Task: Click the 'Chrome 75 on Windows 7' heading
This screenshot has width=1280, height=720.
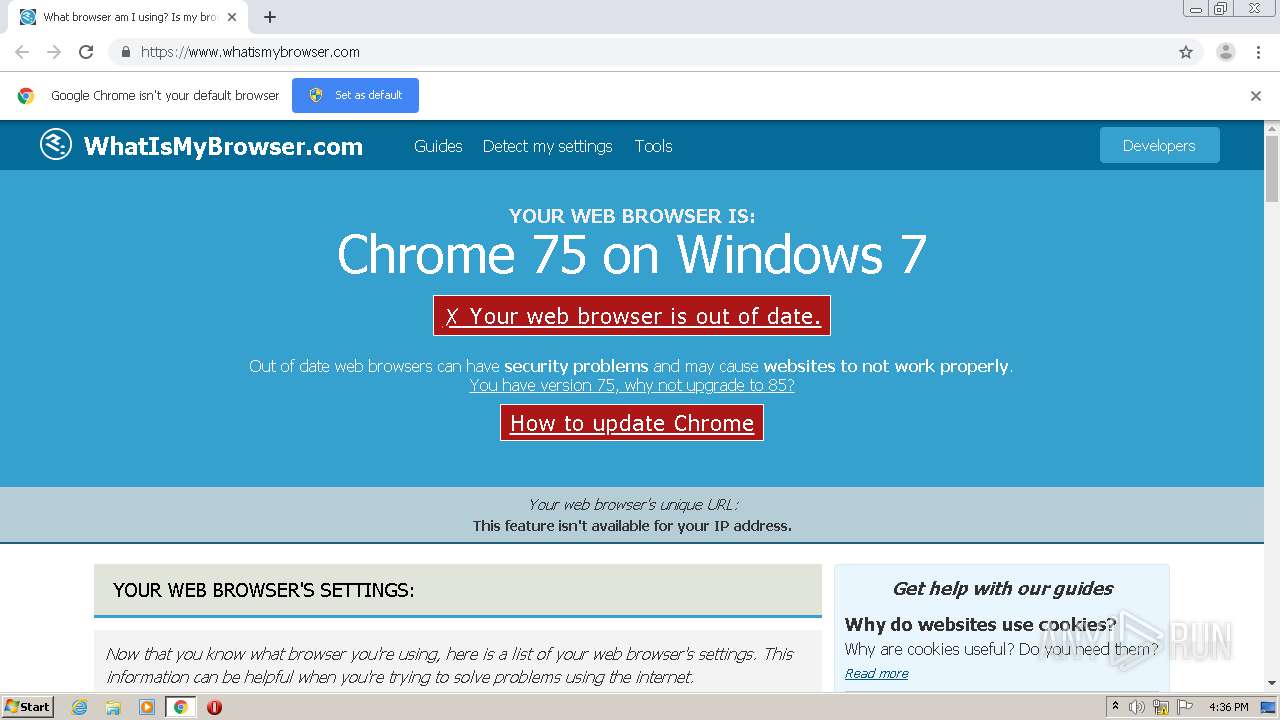Action: (632, 254)
